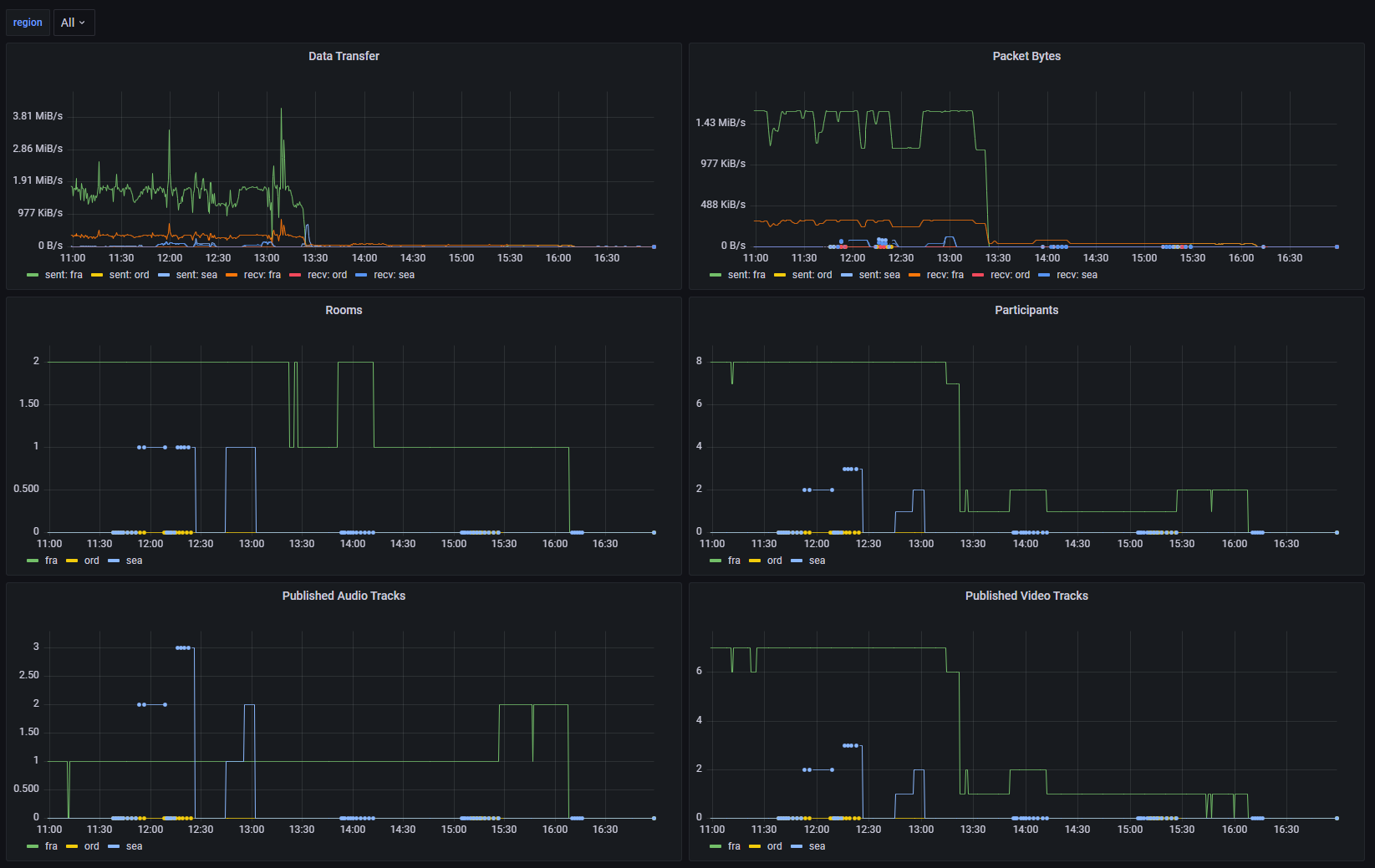
Task: Open the Rooms panel title menu
Action: 344,310
